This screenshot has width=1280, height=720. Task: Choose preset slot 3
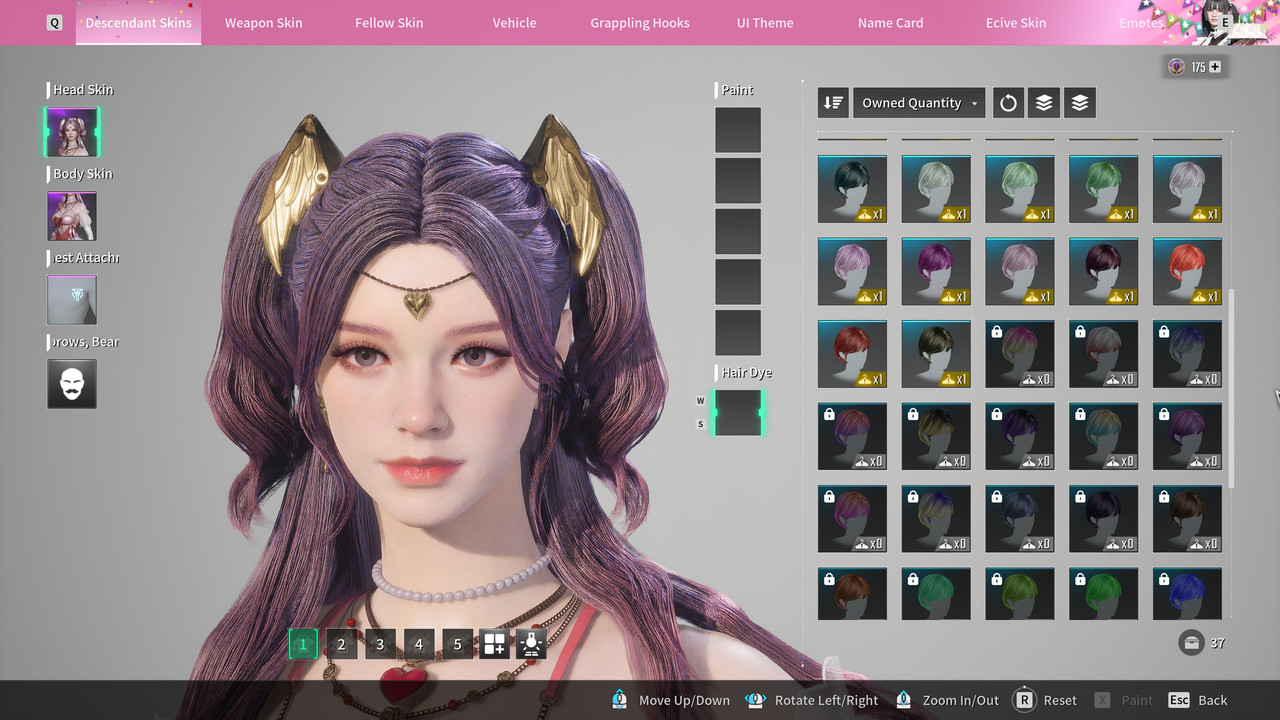[380, 644]
